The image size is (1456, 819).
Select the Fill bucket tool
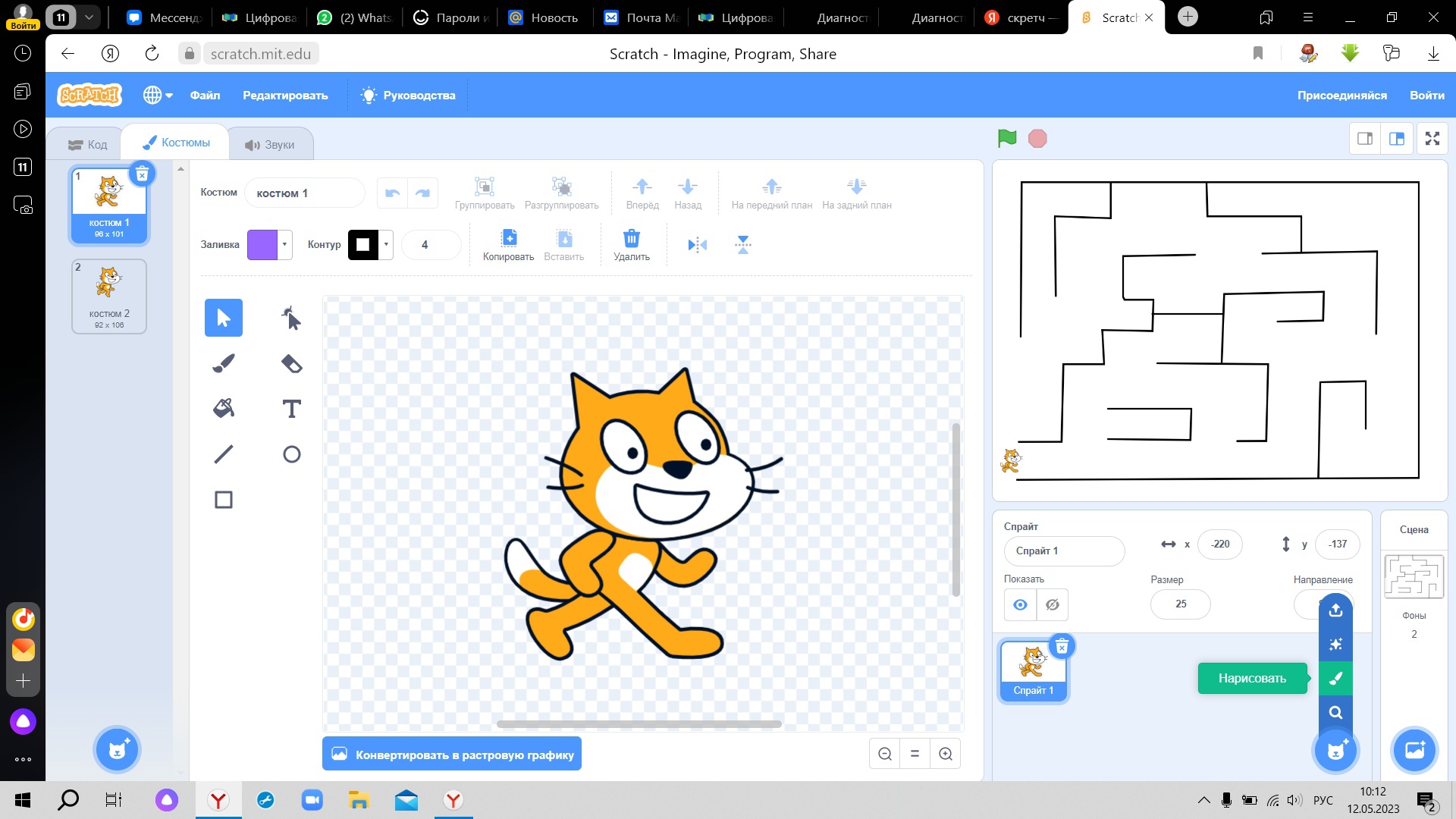pyautogui.click(x=223, y=409)
